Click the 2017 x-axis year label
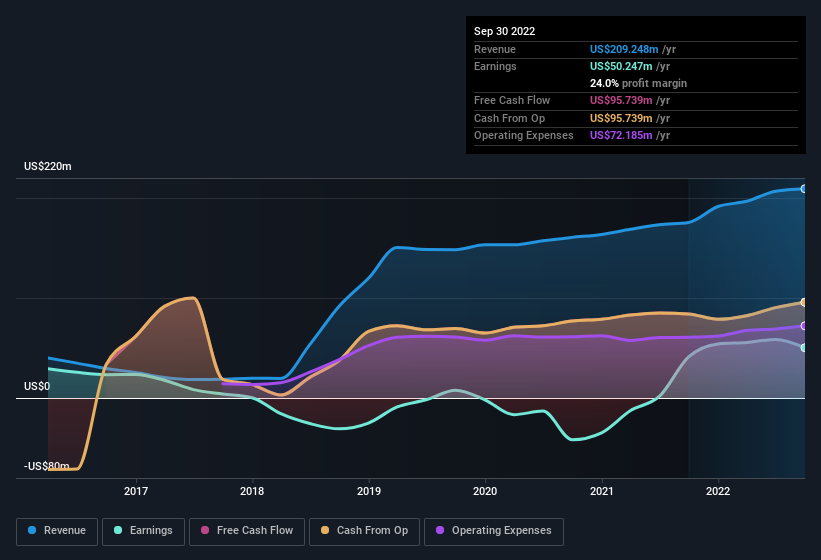The width and height of the screenshot is (821, 560). click(x=136, y=491)
